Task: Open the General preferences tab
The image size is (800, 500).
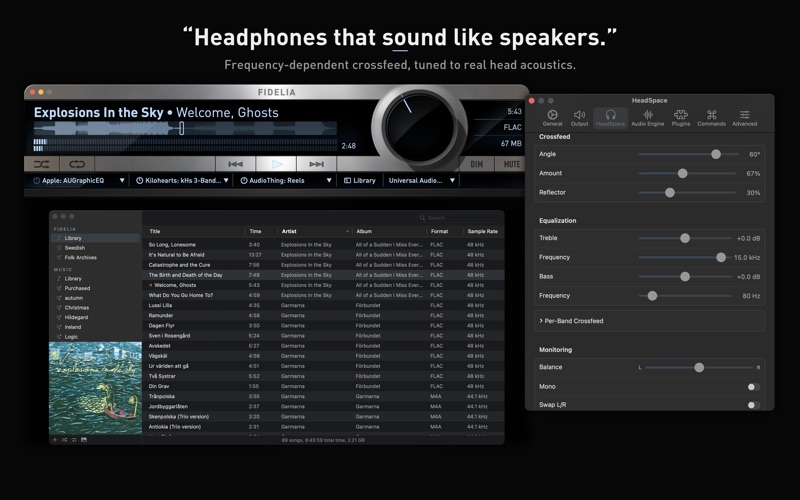Action: point(552,118)
